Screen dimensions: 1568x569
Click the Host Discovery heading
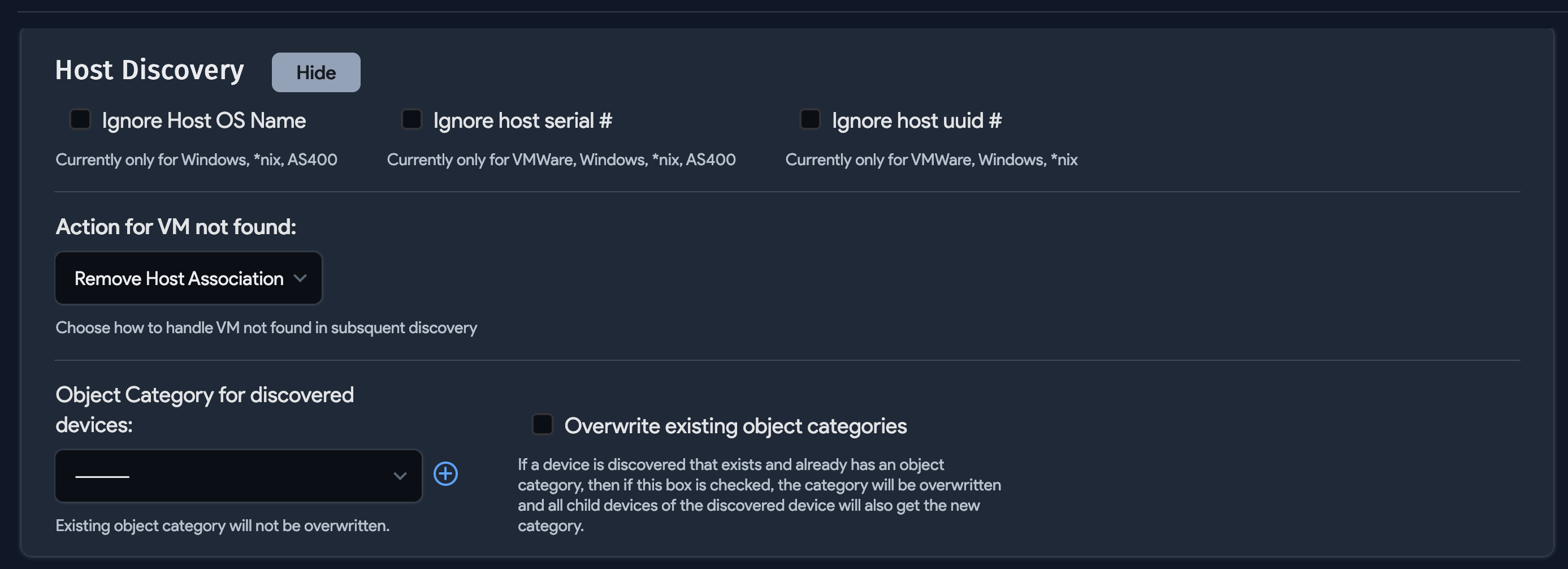(149, 70)
